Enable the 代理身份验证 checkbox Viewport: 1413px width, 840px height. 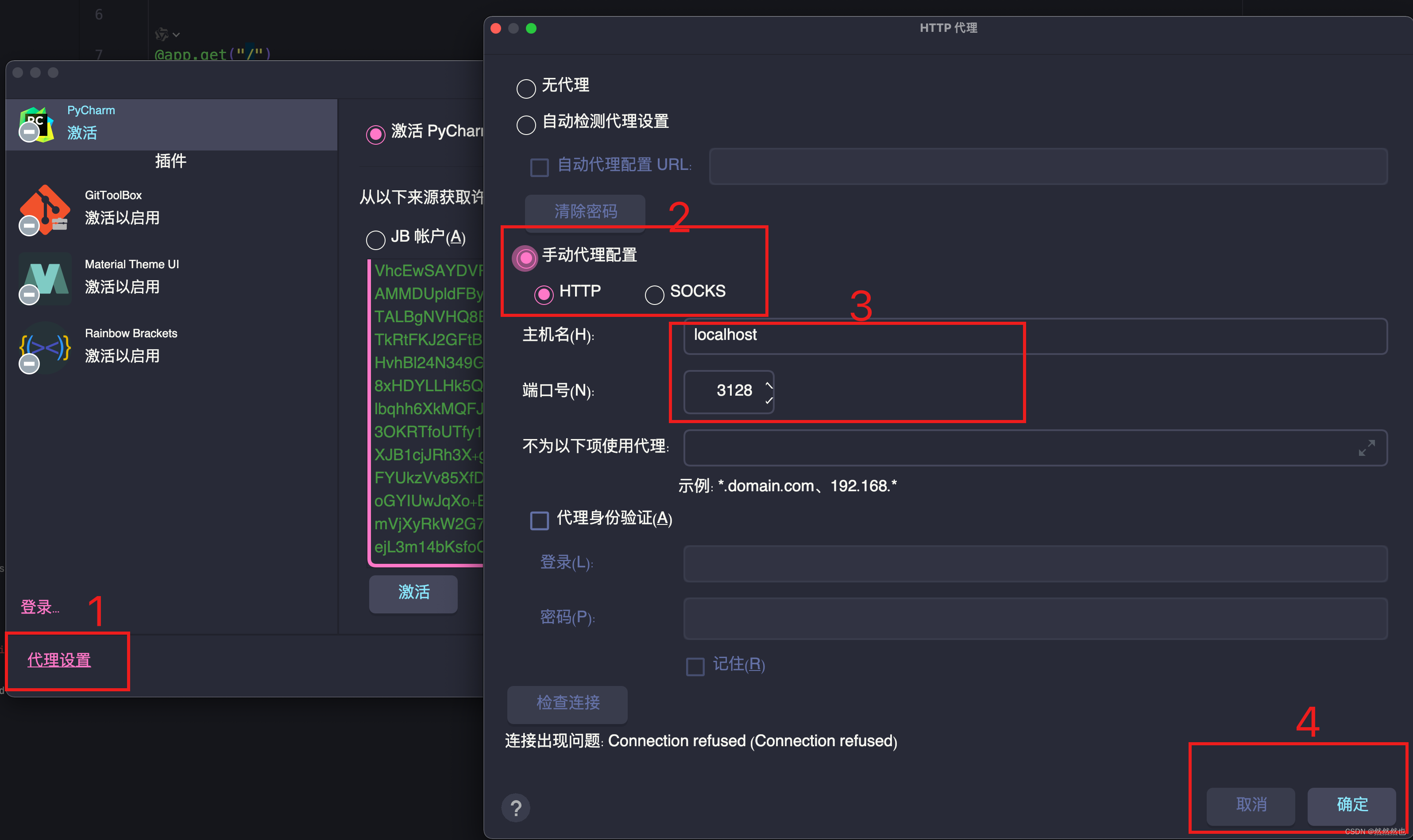[539, 520]
